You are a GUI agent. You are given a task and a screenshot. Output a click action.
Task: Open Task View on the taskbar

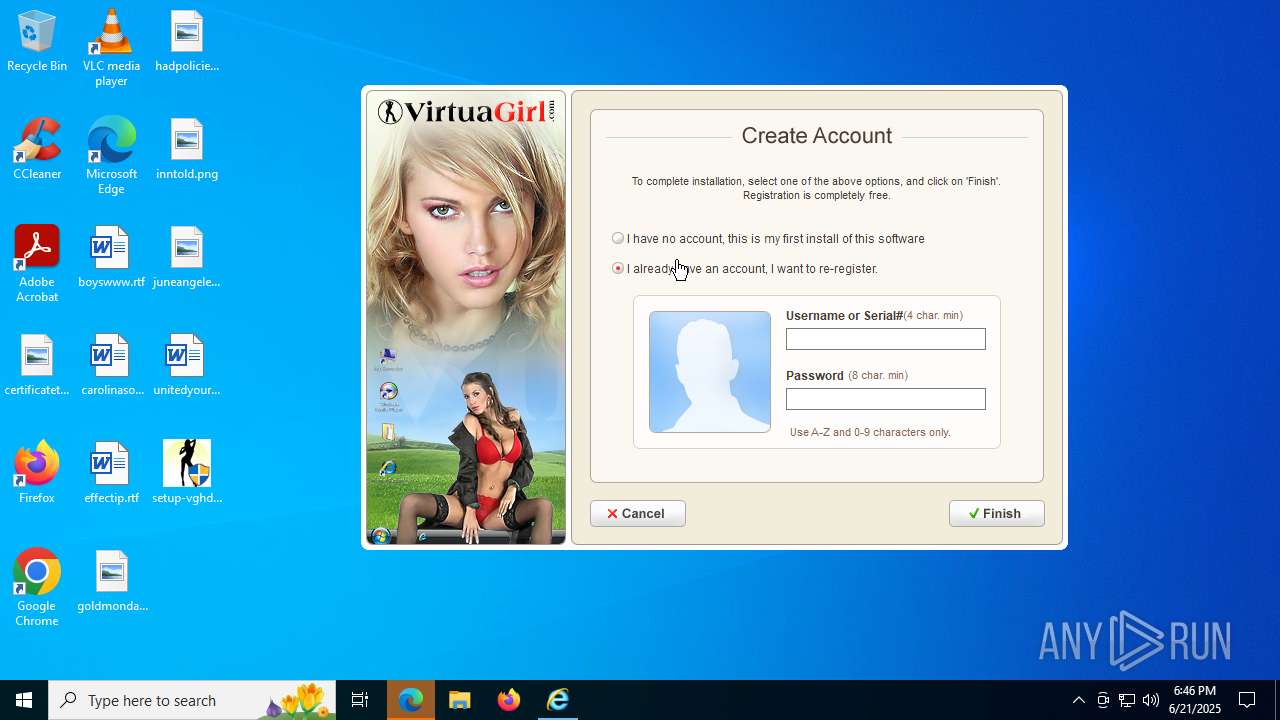pos(360,700)
